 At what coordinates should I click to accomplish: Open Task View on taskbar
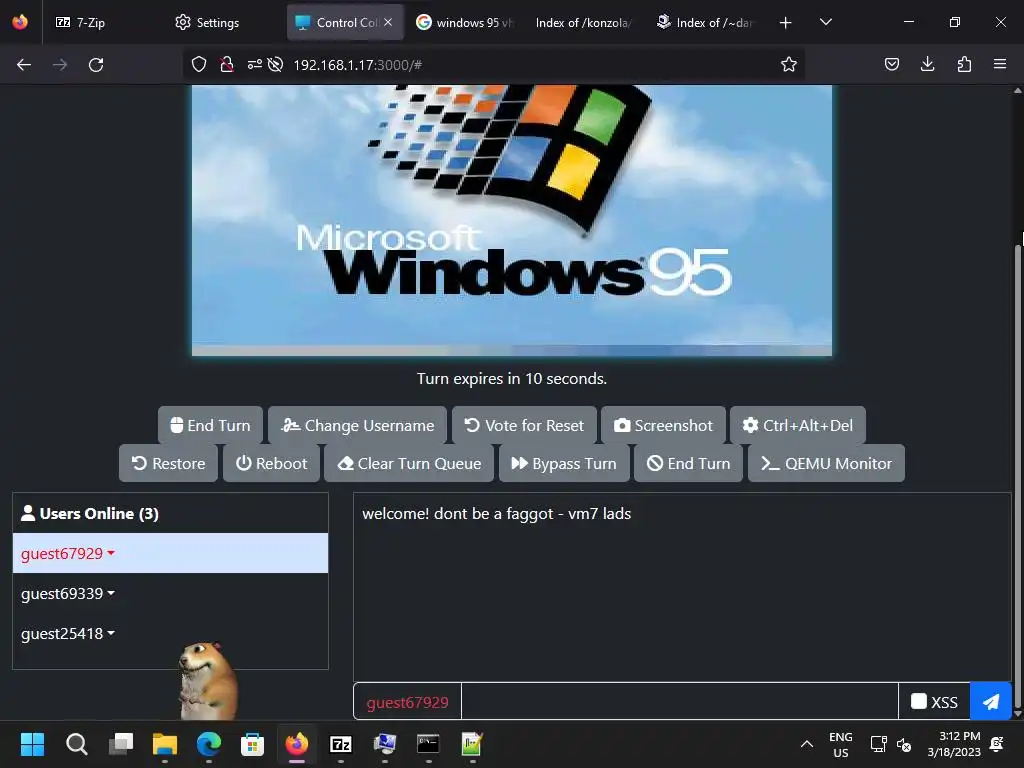[121, 744]
